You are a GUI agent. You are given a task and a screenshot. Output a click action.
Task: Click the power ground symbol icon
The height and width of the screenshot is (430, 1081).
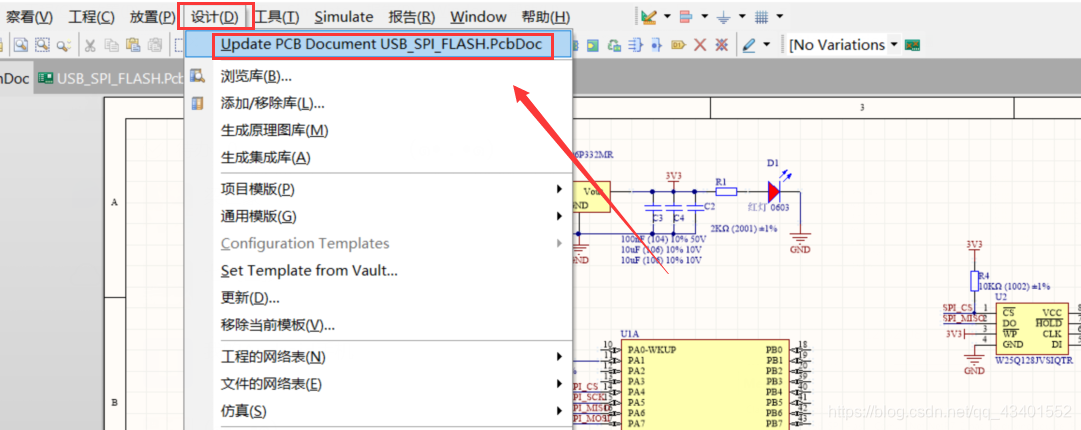pyautogui.click(x=723, y=16)
